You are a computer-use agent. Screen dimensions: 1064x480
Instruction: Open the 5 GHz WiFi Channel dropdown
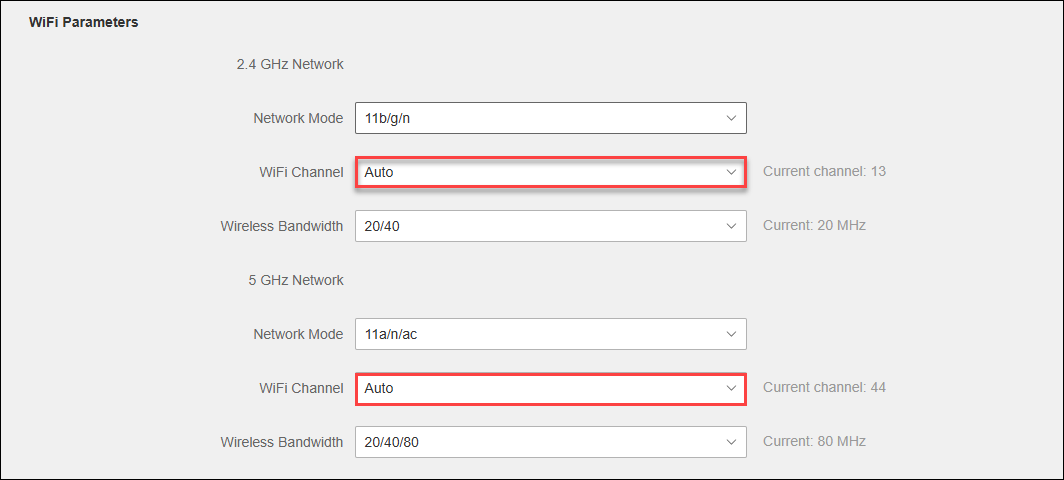click(550, 388)
